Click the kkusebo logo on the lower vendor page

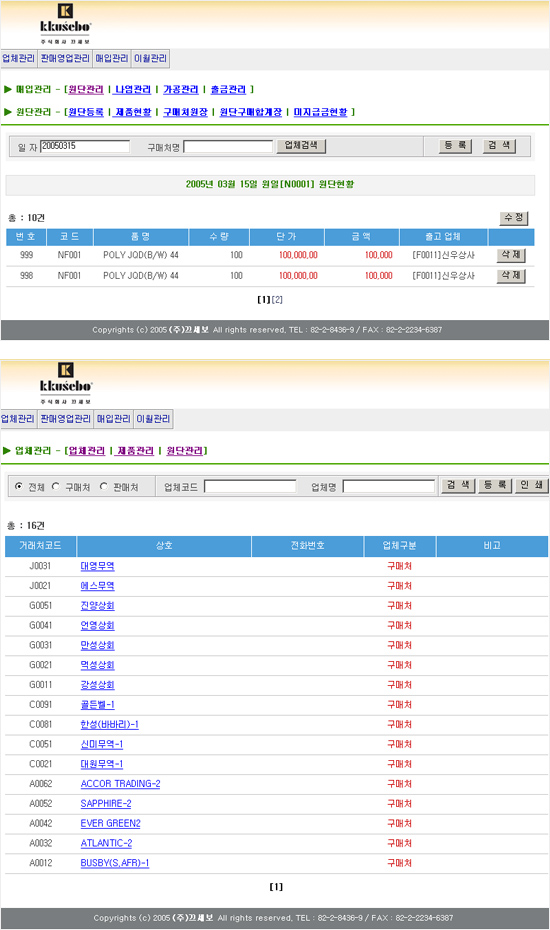[x=65, y=383]
